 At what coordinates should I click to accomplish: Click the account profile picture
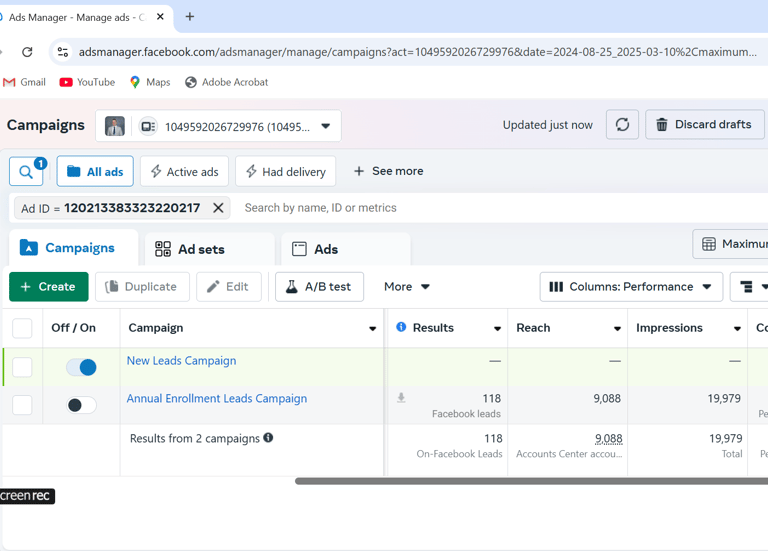pos(115,126)
